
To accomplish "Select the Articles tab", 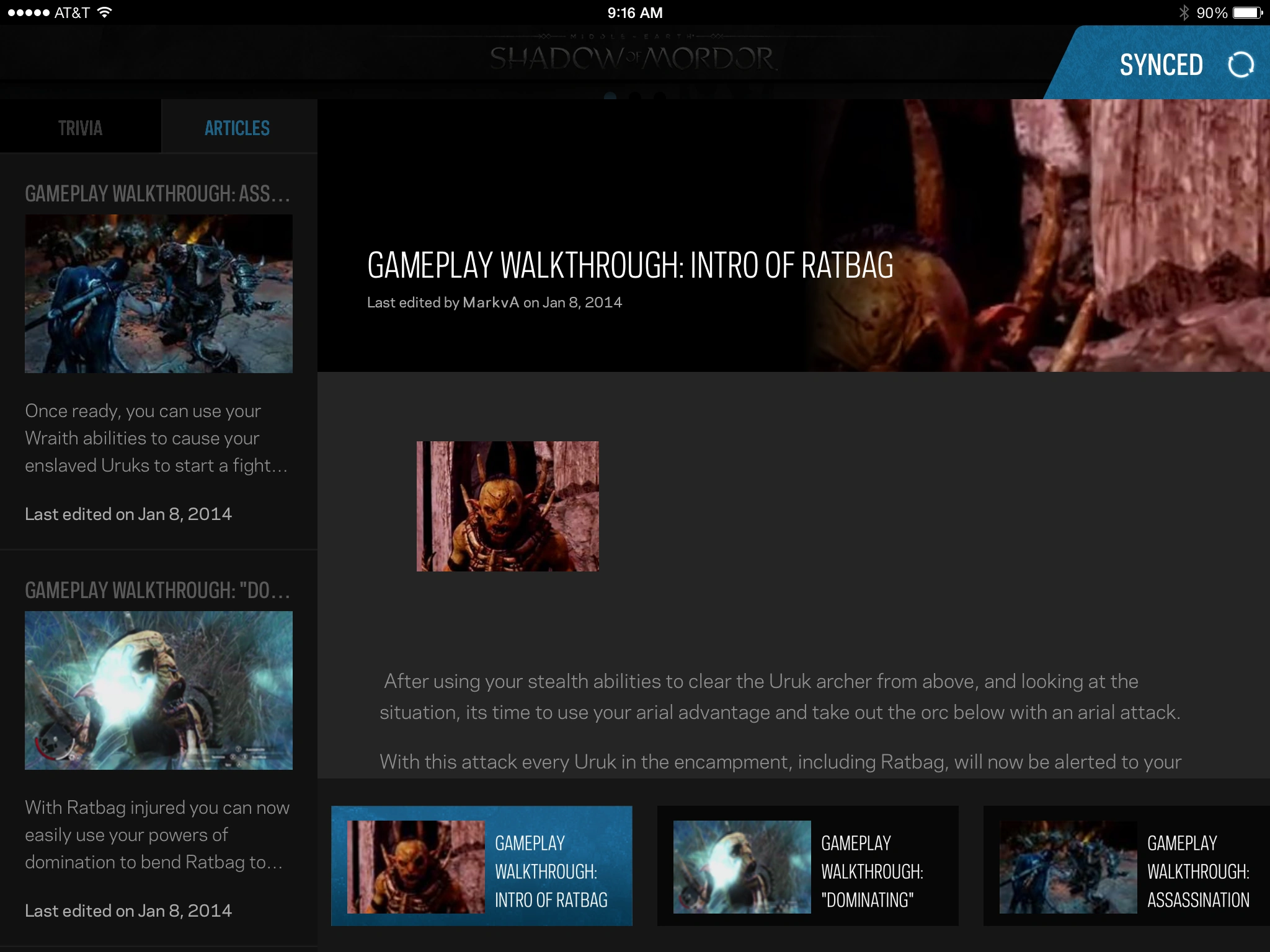I will pos(237,128).
